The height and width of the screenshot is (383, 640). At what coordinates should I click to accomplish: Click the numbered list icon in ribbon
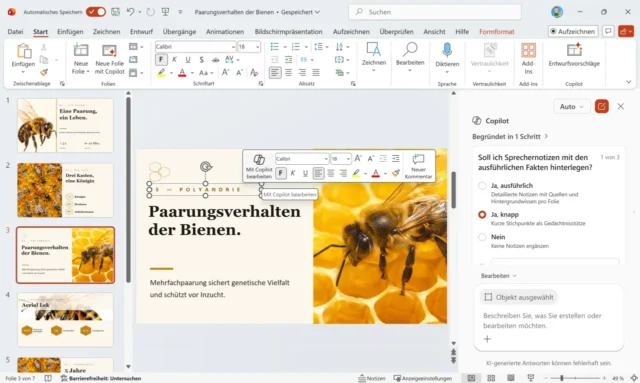tap(296, 47)
